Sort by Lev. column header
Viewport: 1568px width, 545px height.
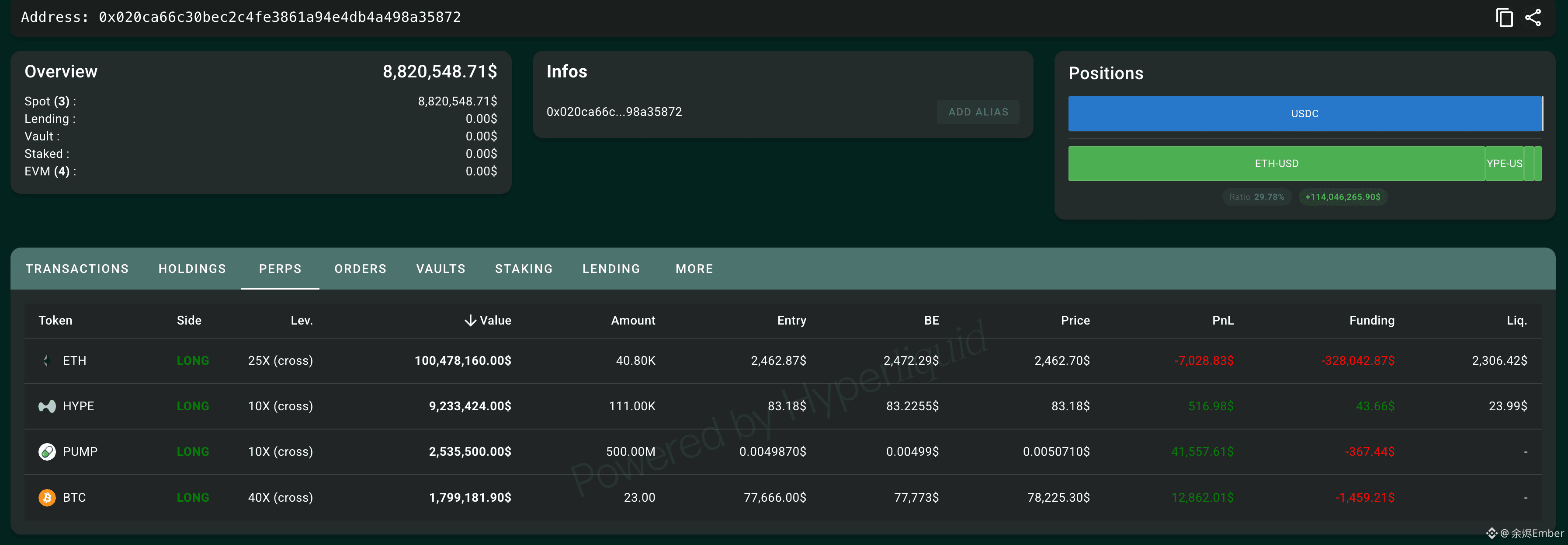coord(301,320)
